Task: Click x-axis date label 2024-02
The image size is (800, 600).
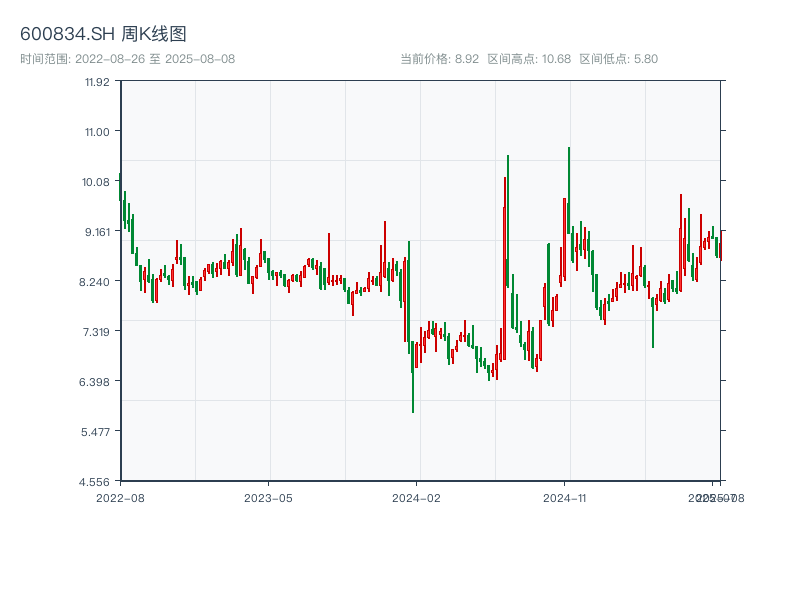Action: 416,498
